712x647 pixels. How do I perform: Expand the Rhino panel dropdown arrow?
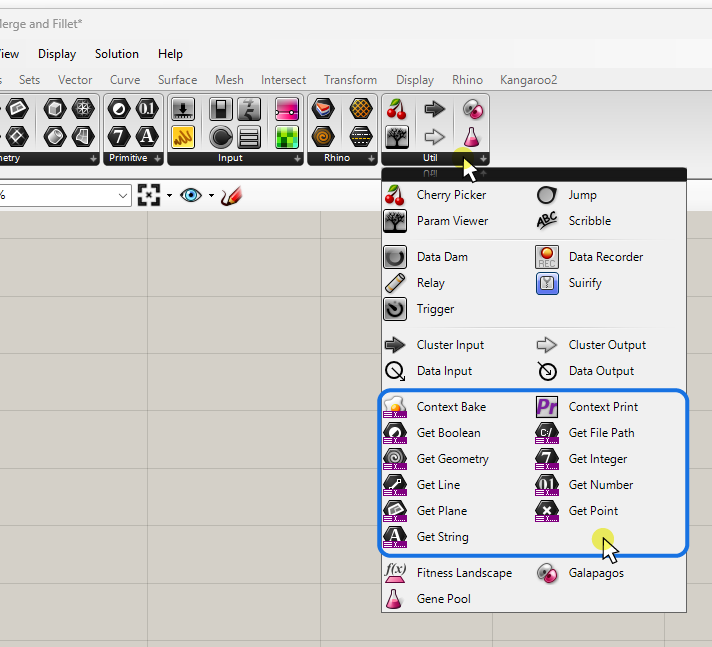point(371,159)
